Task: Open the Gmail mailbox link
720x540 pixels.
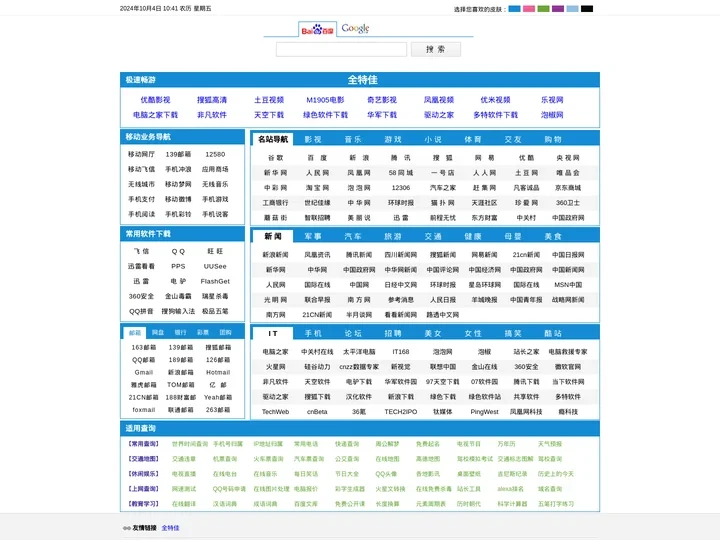Action: coord(144,372)
